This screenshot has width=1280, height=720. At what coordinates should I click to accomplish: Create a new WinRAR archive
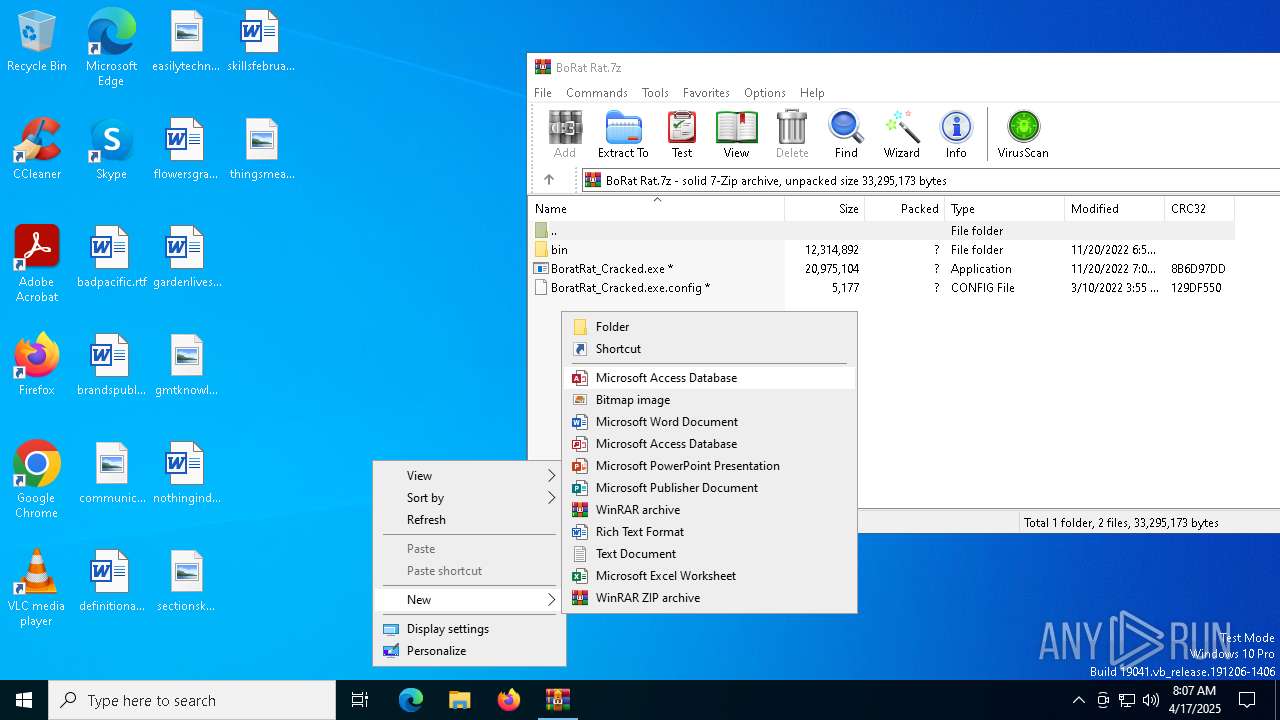709,509
